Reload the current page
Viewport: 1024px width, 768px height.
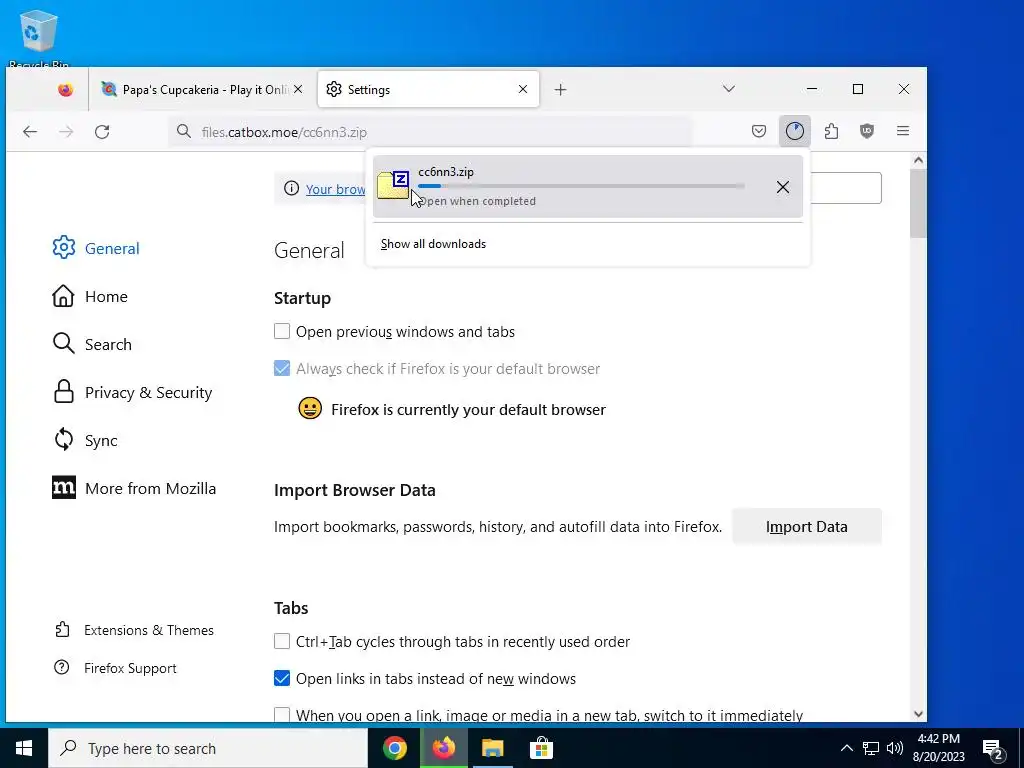coord(102,132)
